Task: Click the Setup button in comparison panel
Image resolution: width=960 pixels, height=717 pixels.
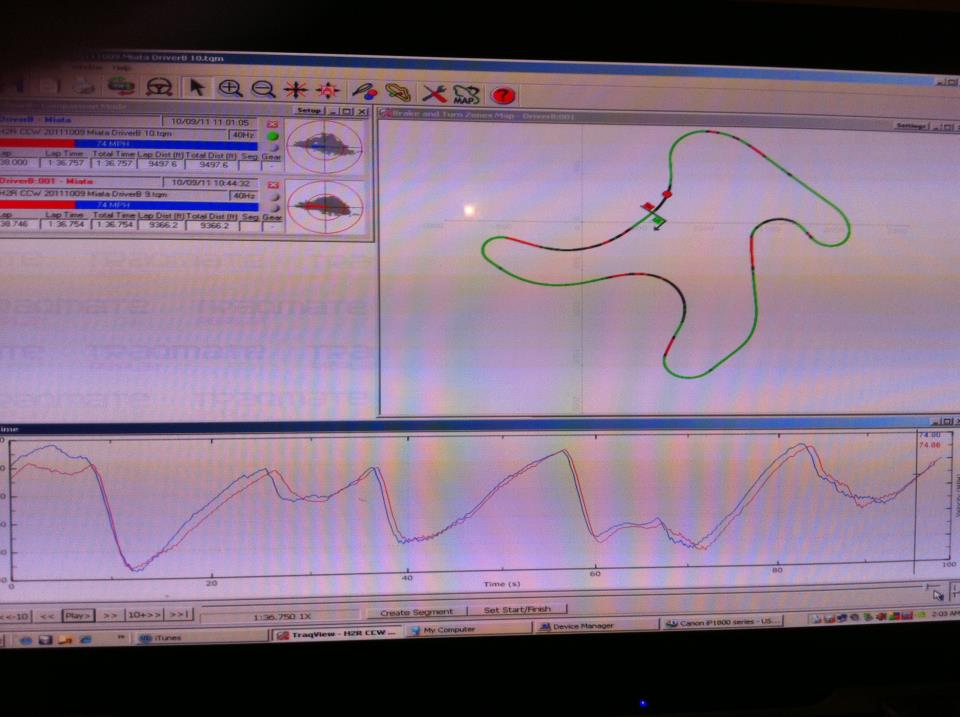Action: pyautogui.click(x=308, y=111)
